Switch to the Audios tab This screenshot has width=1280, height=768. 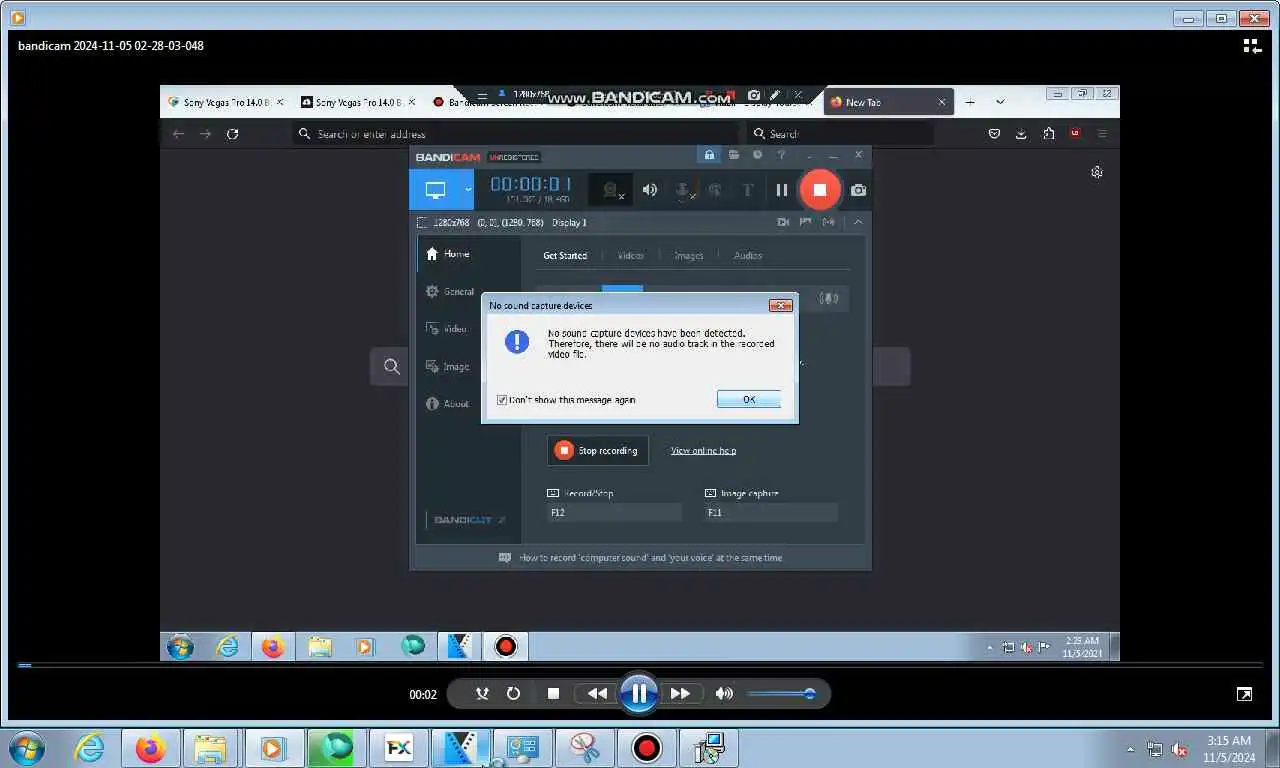coord(748,255)
